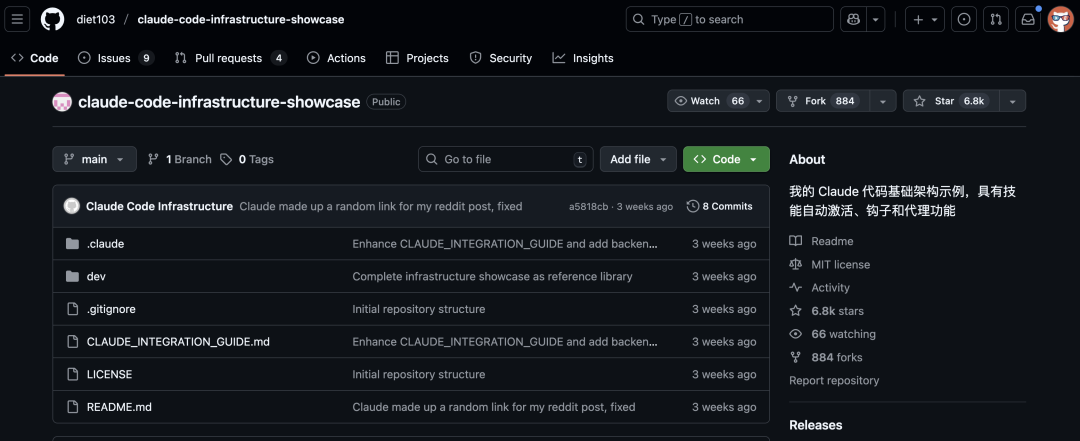The height and width of the screenshot is (441, 1080).
Task: Switch to the Issues tab
Action: coord(115,58)
